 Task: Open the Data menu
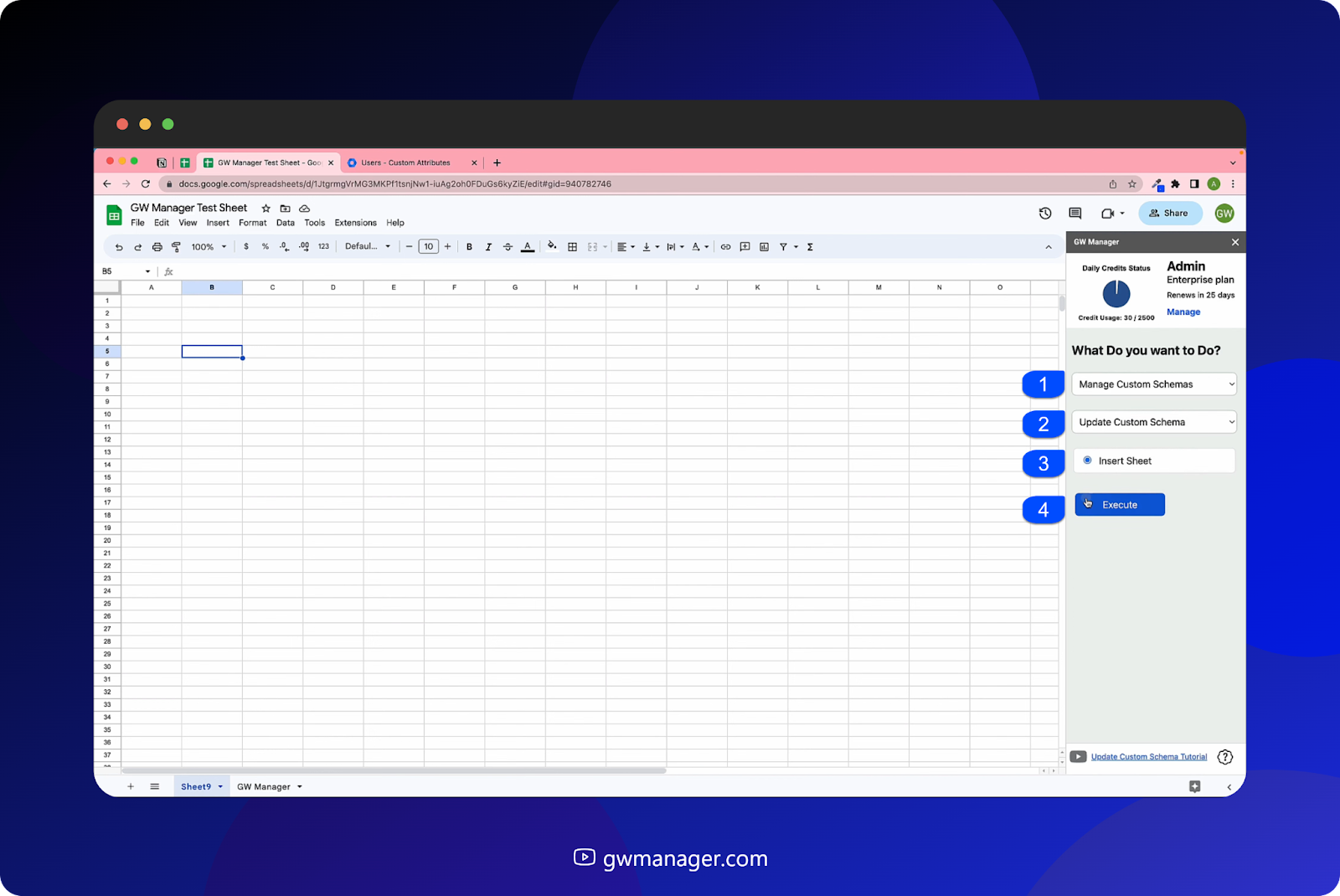click(x=285, y=223)
